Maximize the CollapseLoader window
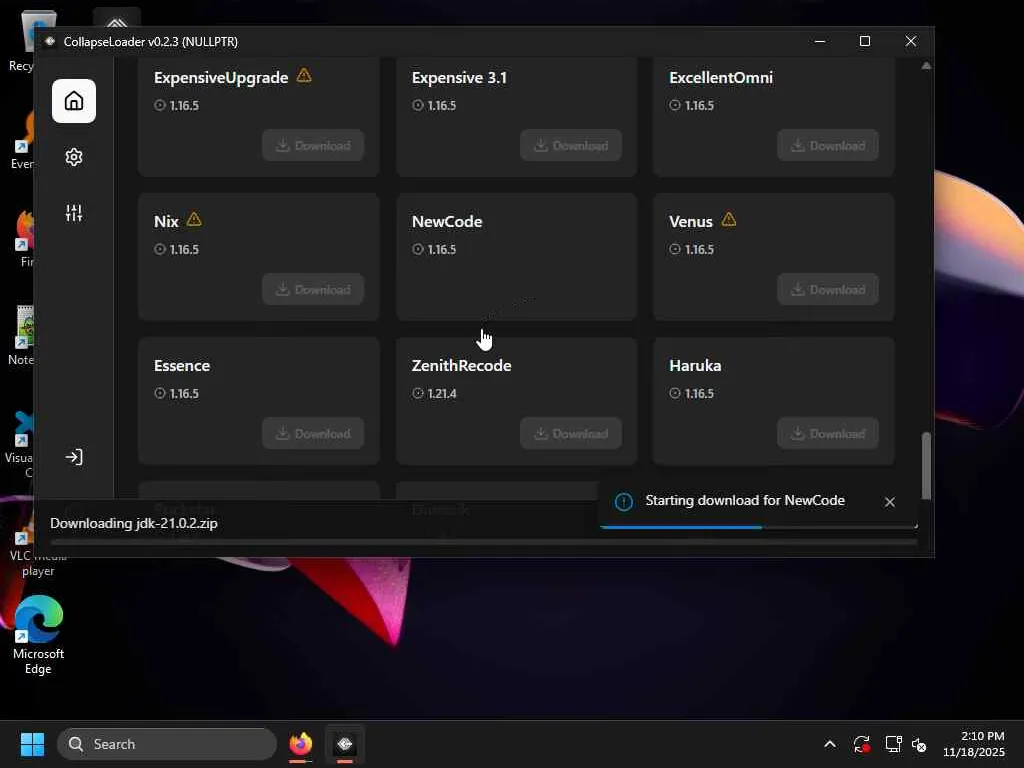 (x=865, y=41)
